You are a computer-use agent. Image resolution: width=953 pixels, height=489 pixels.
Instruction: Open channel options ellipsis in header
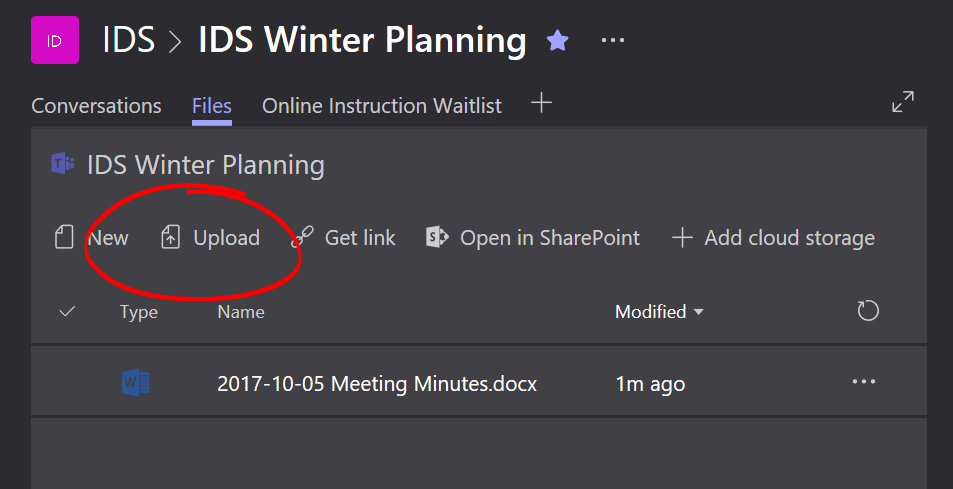(x=613, y=40)
